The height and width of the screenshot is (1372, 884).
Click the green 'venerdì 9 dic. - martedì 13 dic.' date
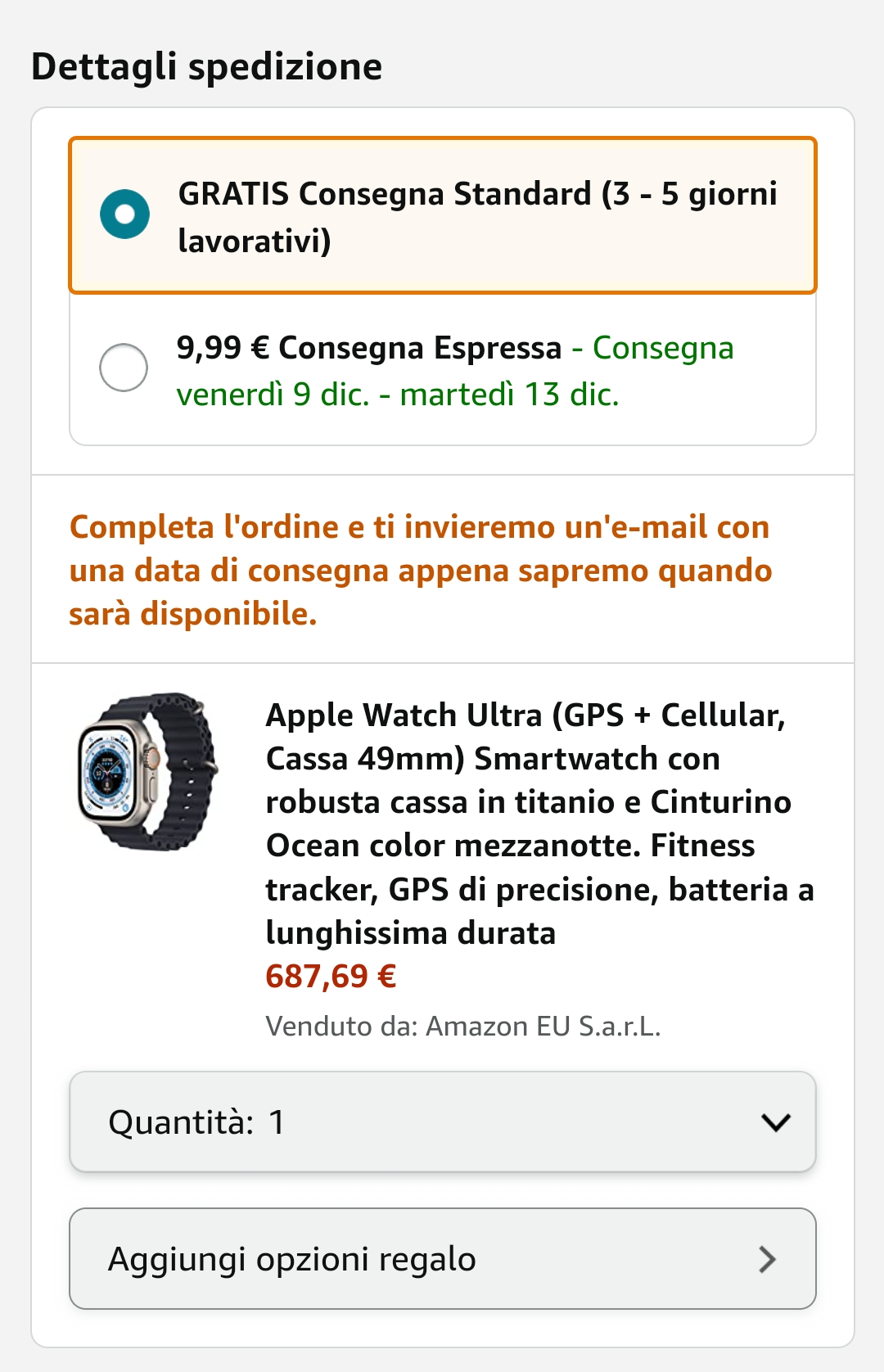click(398, 395)
